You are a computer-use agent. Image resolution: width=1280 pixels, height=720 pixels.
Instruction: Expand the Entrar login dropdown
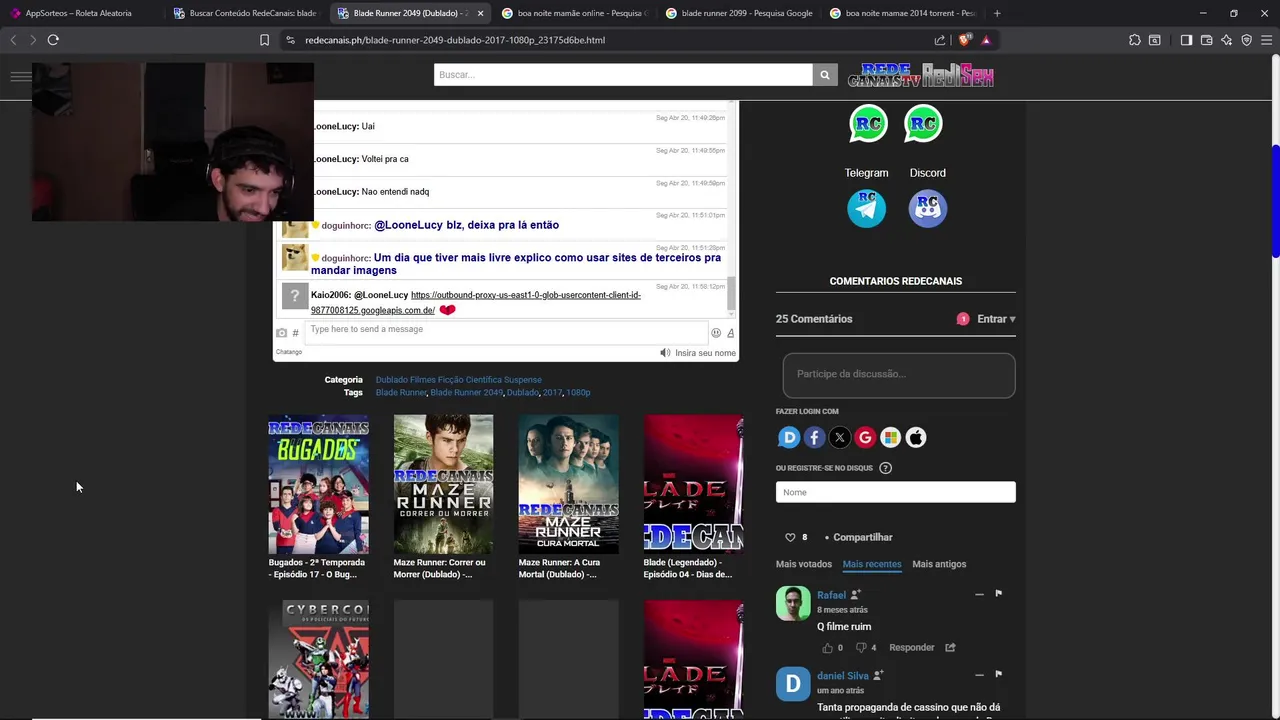point(996,319)
